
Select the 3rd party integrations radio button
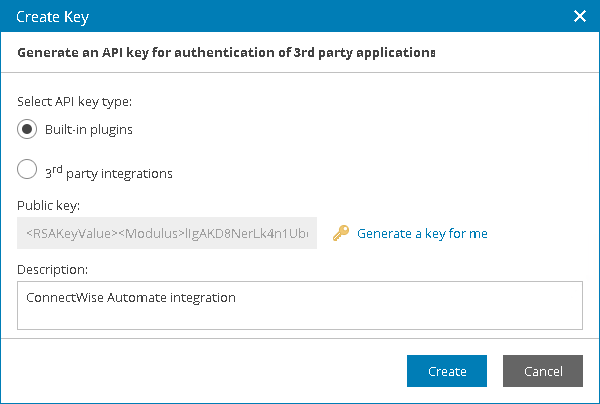tap(29, 171)
